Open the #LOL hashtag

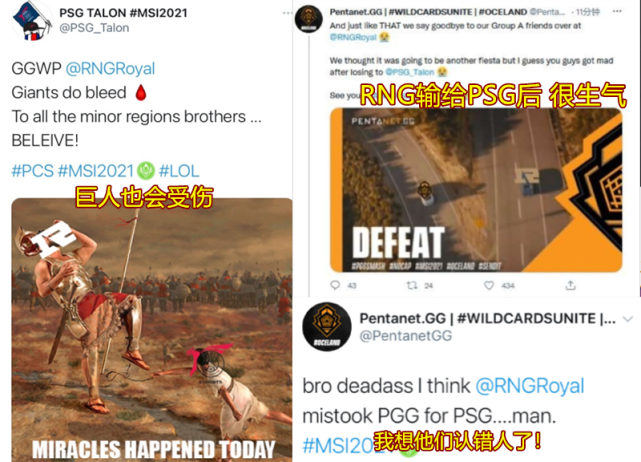pos(179,171)
